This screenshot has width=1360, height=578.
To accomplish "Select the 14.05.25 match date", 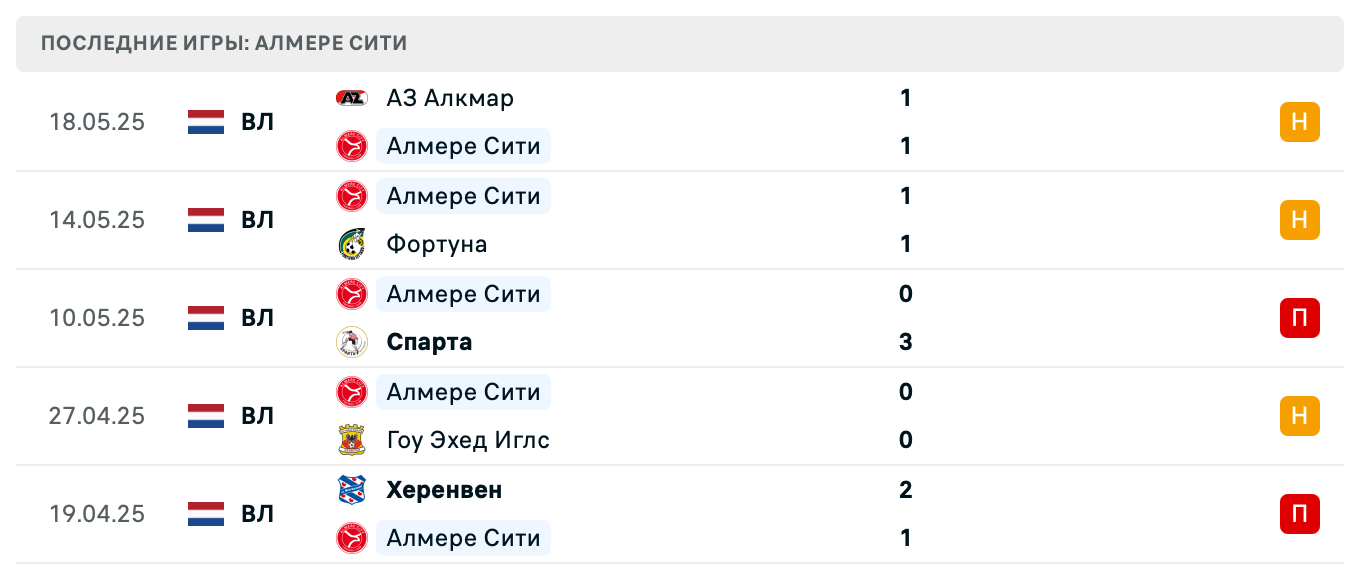I will 97,220.
